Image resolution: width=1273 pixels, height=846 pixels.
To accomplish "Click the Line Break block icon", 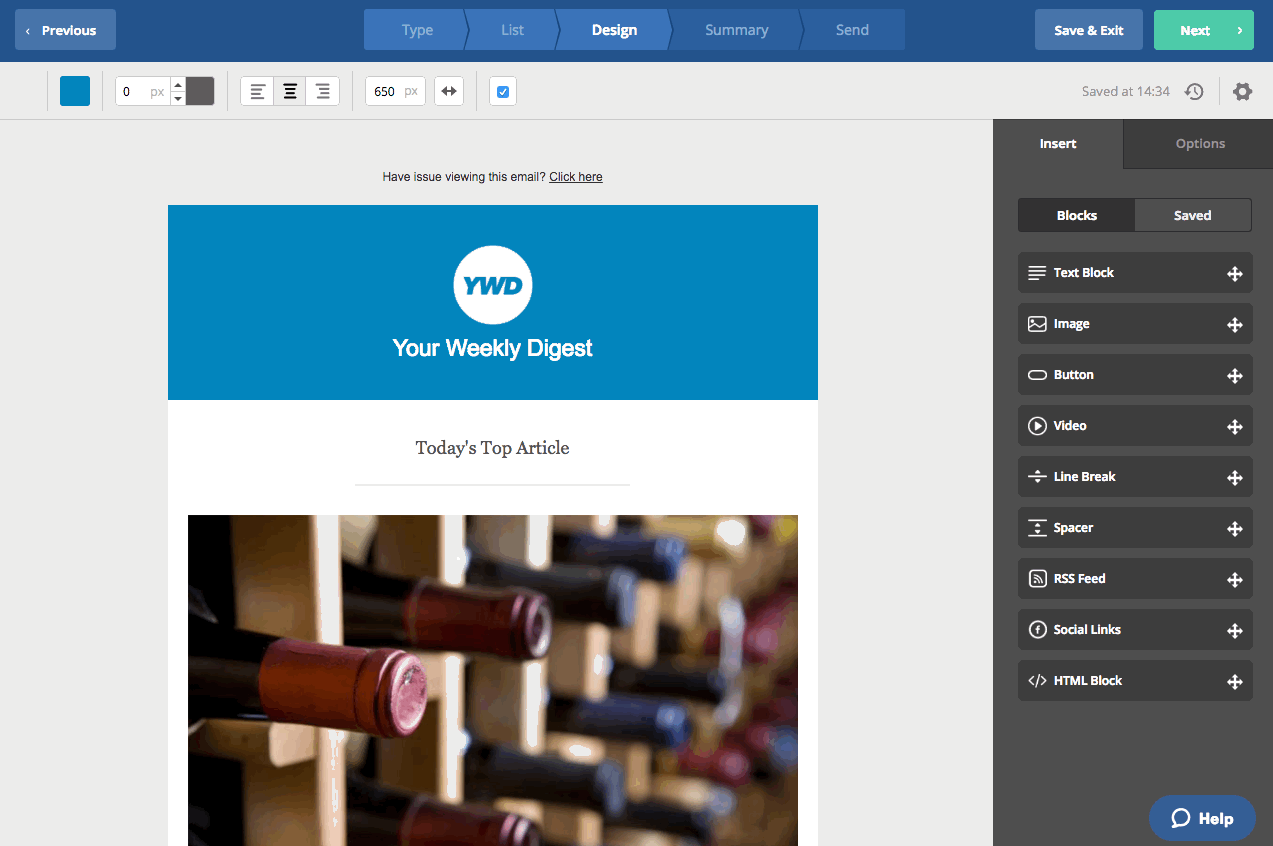I will click(1037, 477).
